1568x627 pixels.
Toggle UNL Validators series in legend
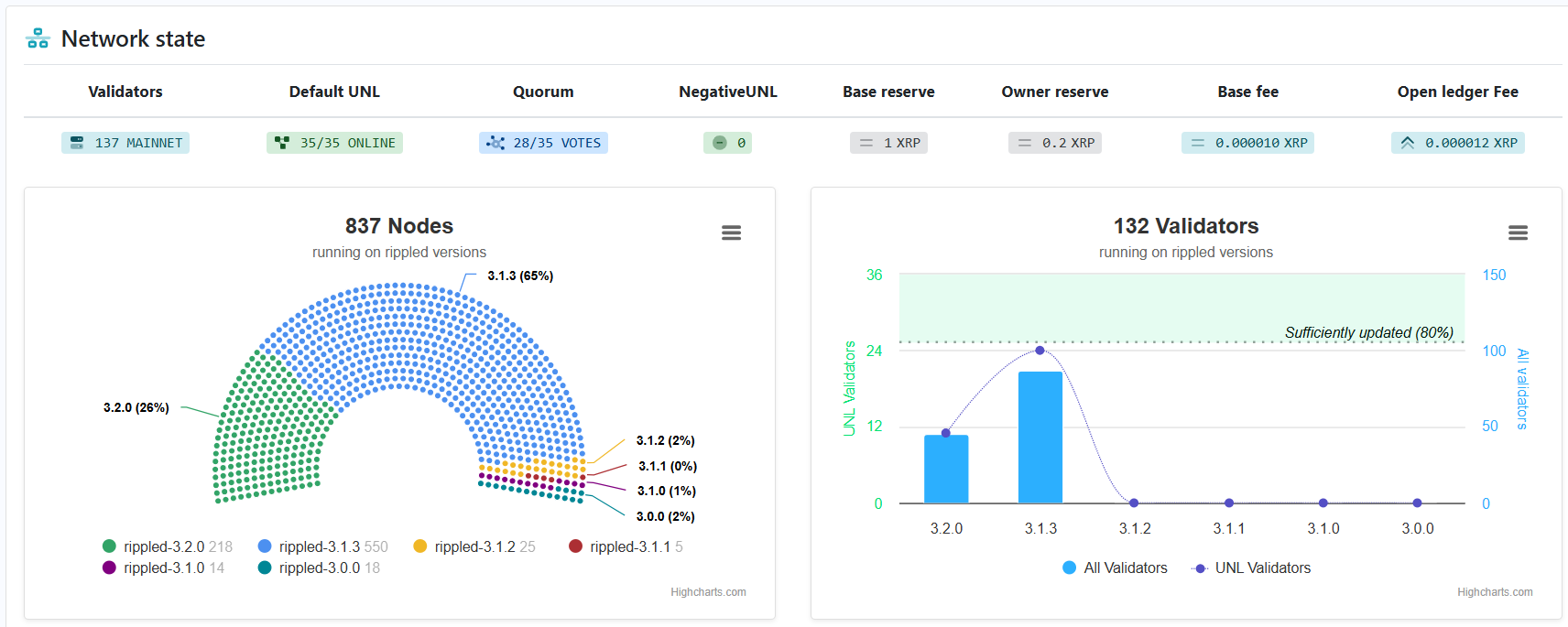1251,568
